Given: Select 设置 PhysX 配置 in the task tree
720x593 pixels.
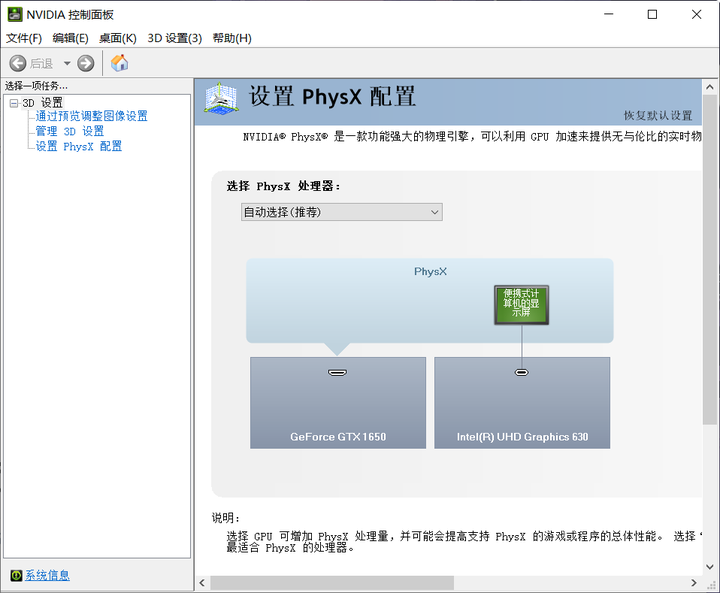Looking at the screenshot, I should (79, 146).
